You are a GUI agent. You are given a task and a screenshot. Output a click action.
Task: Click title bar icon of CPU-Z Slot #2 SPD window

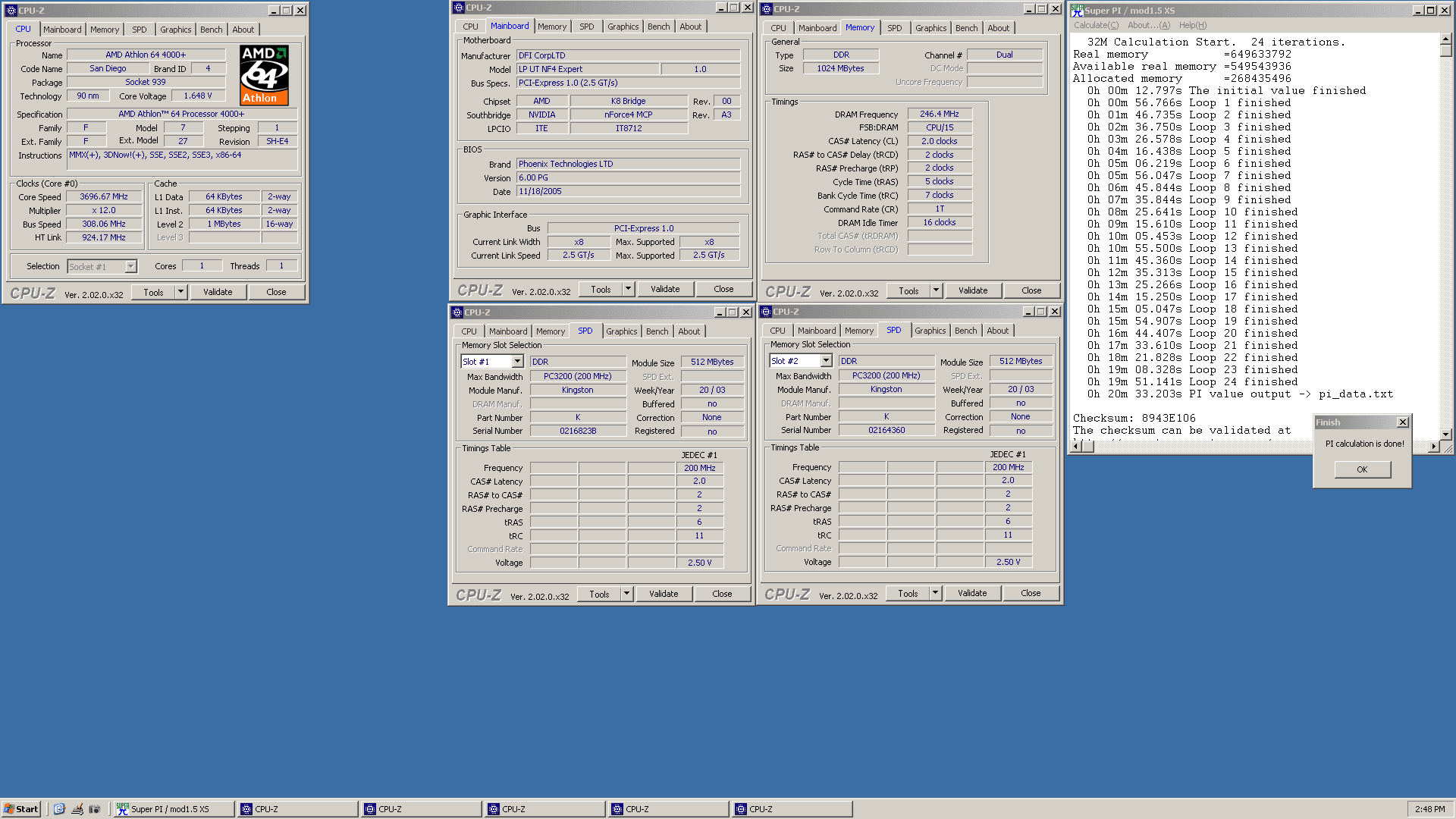pos(765,312)
